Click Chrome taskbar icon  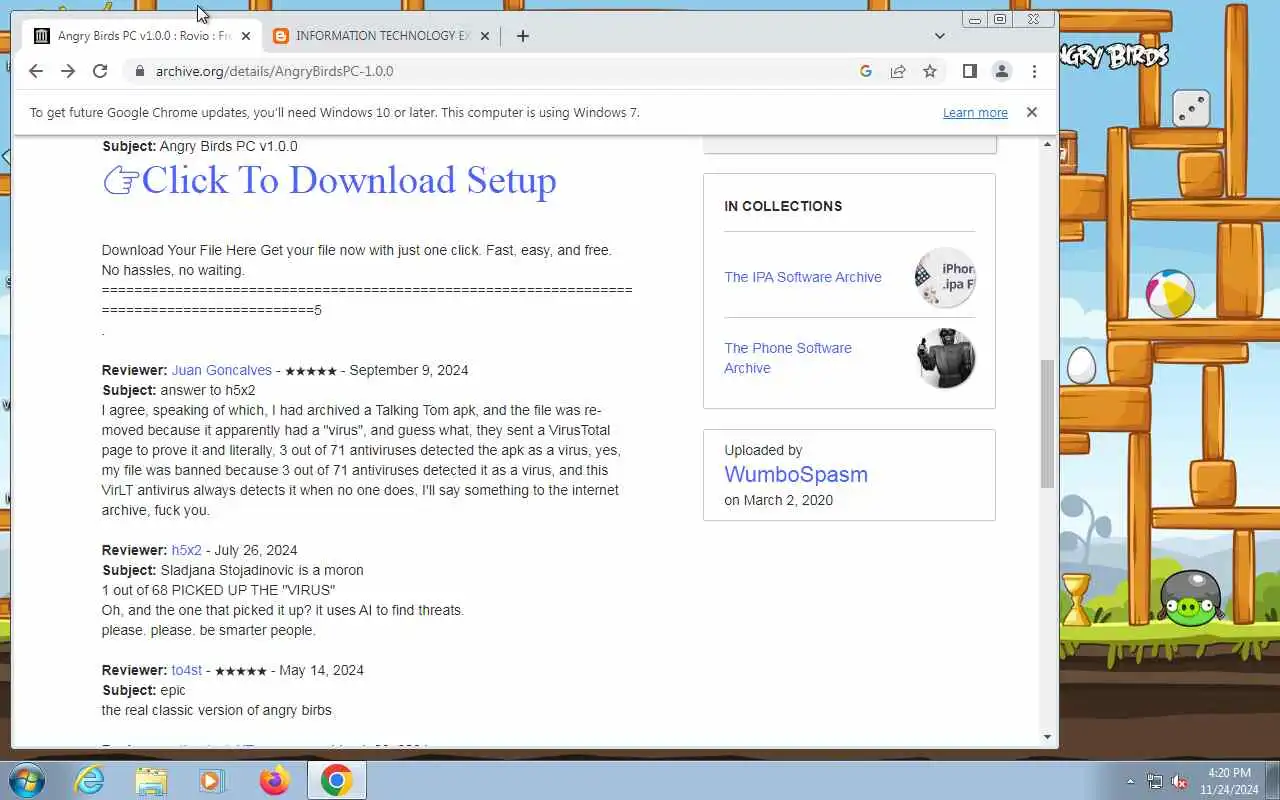click(x=337, y=780)
